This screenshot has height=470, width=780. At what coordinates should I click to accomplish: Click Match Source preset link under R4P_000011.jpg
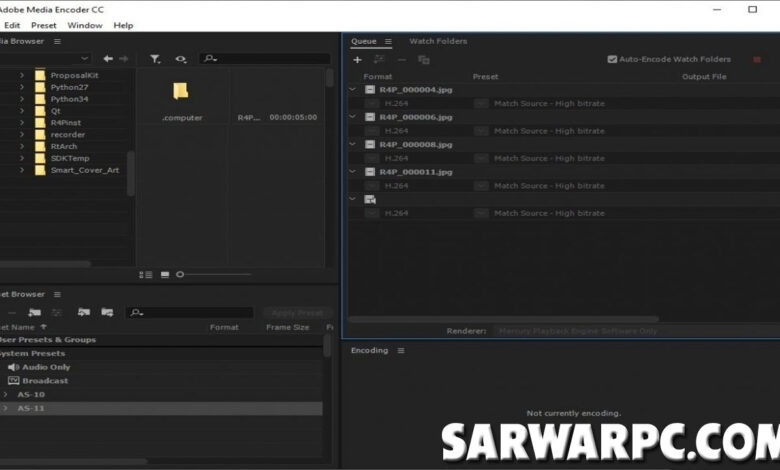coord(549,186)
